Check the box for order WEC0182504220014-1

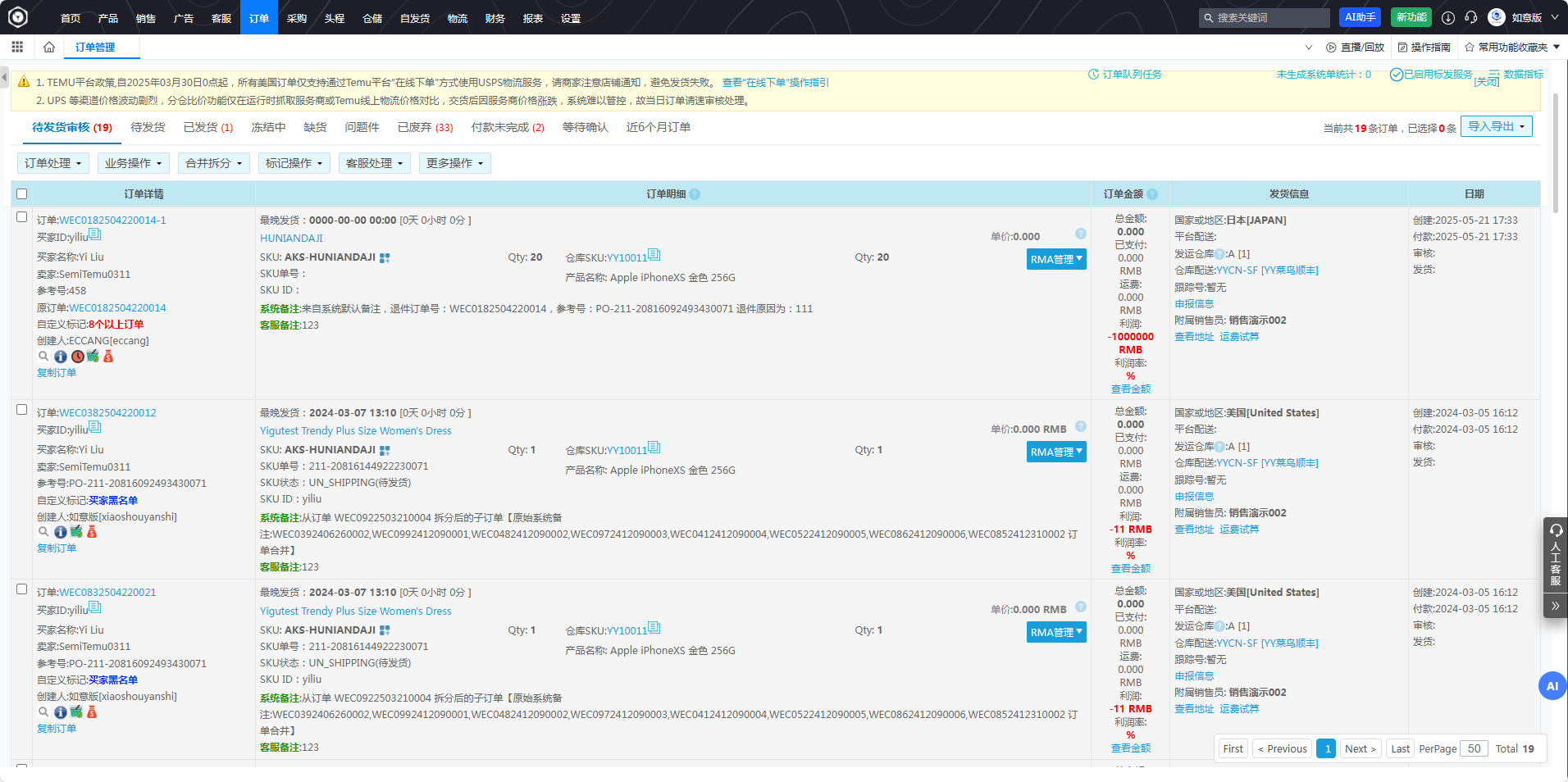22,217
